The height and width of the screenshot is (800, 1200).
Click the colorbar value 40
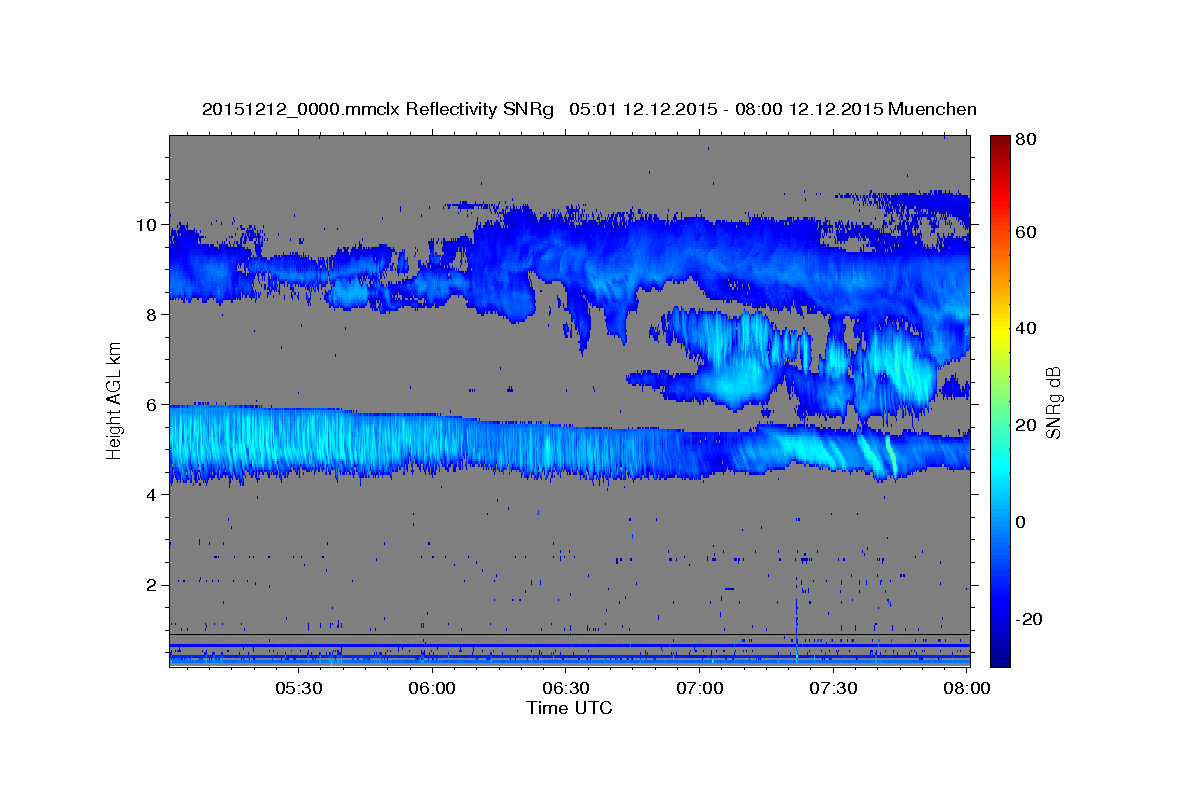tap(1025, 328)
